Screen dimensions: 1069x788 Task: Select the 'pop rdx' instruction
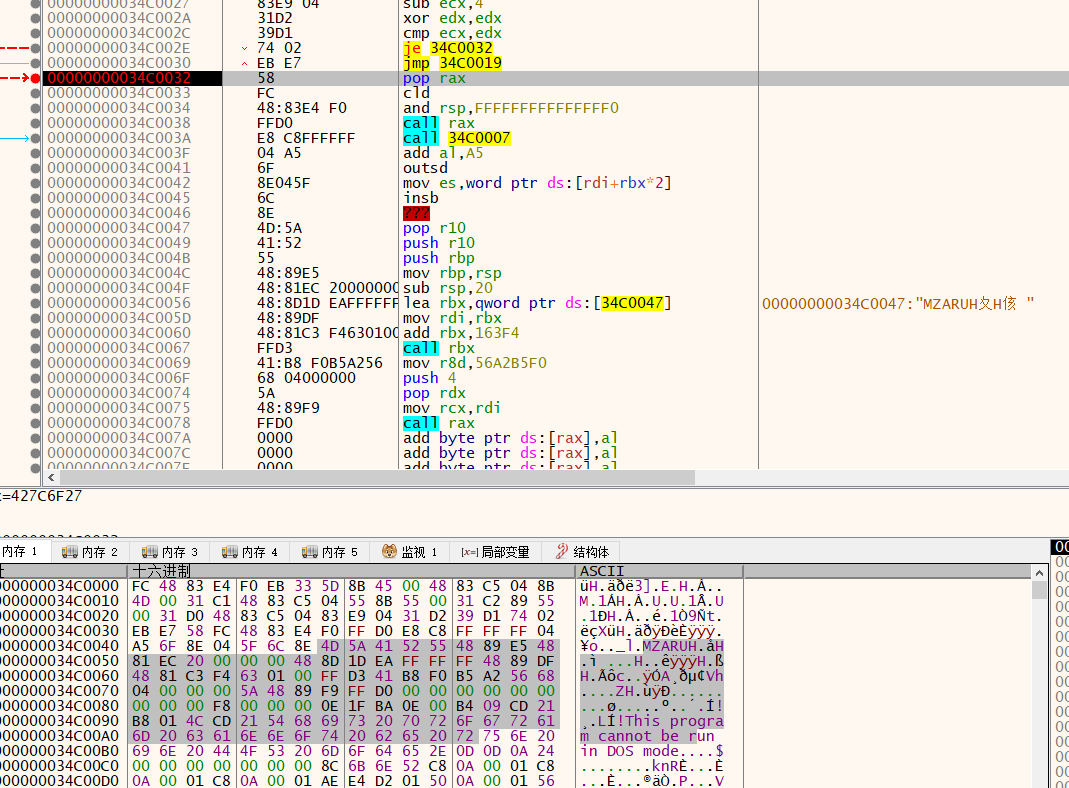434,393
